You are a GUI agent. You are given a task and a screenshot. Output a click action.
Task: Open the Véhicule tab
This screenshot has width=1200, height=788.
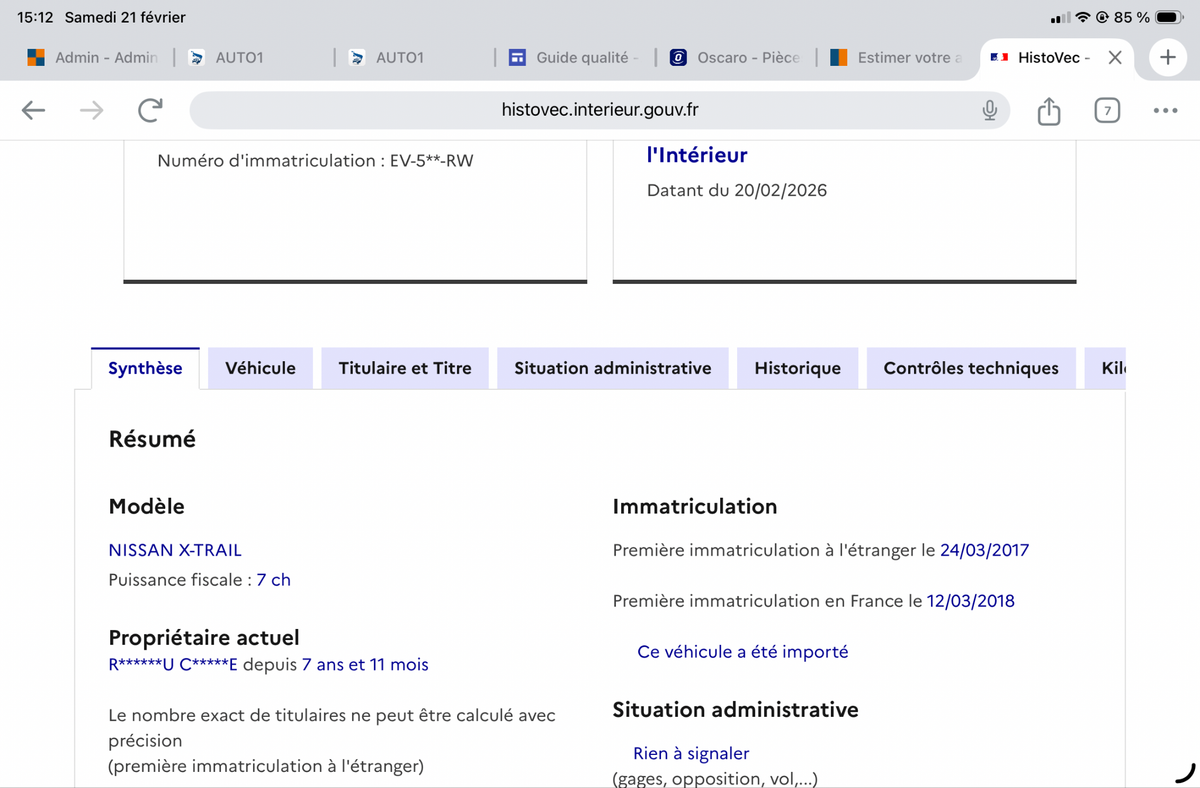[x=260, y=368]
